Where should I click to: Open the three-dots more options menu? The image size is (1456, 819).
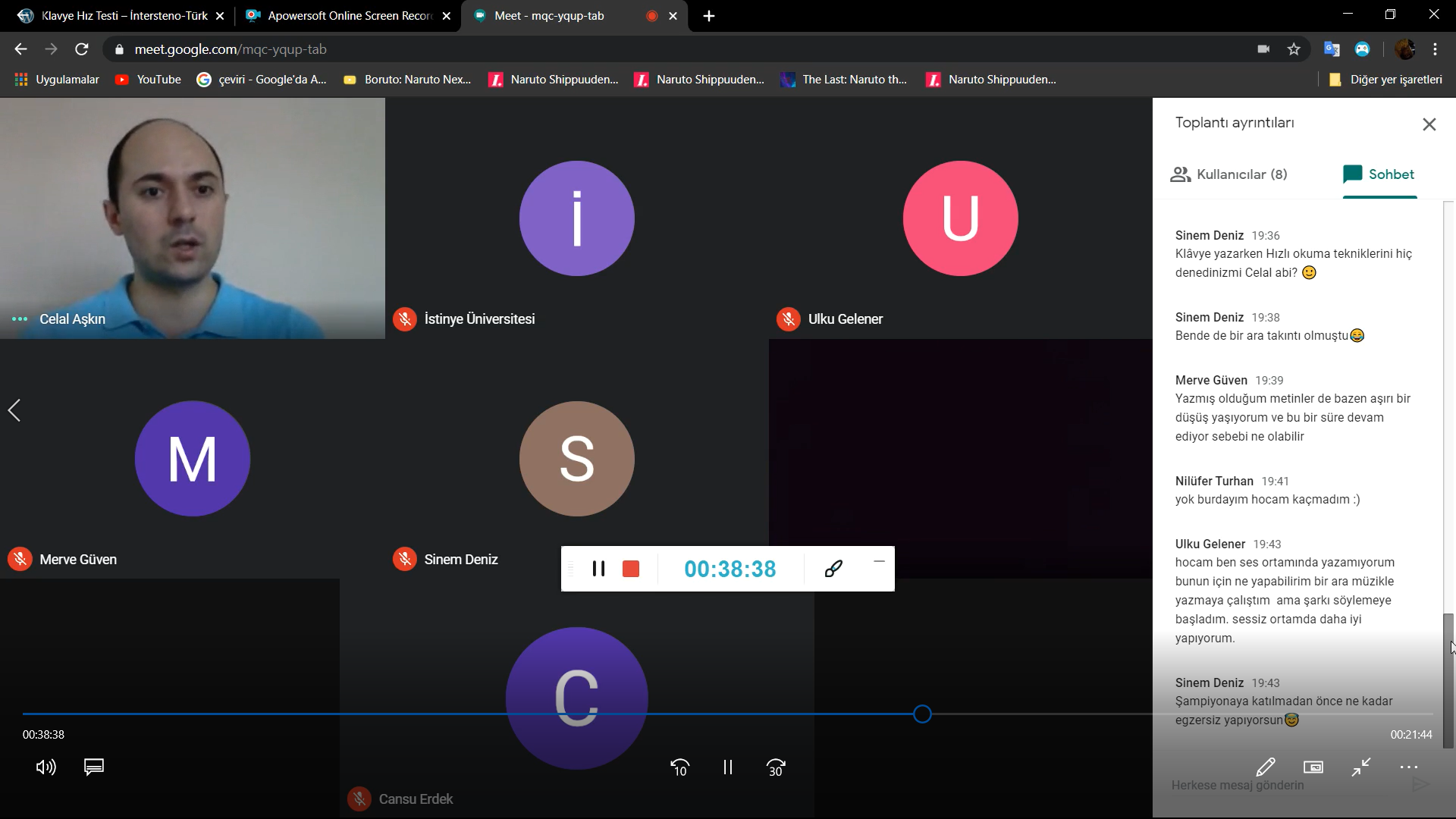tap(1408, 767)
